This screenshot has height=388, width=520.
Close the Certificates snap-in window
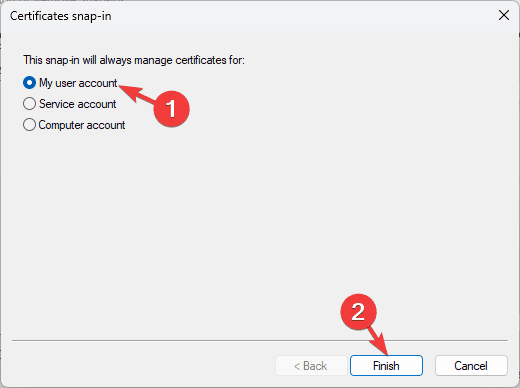pos(504,15)
